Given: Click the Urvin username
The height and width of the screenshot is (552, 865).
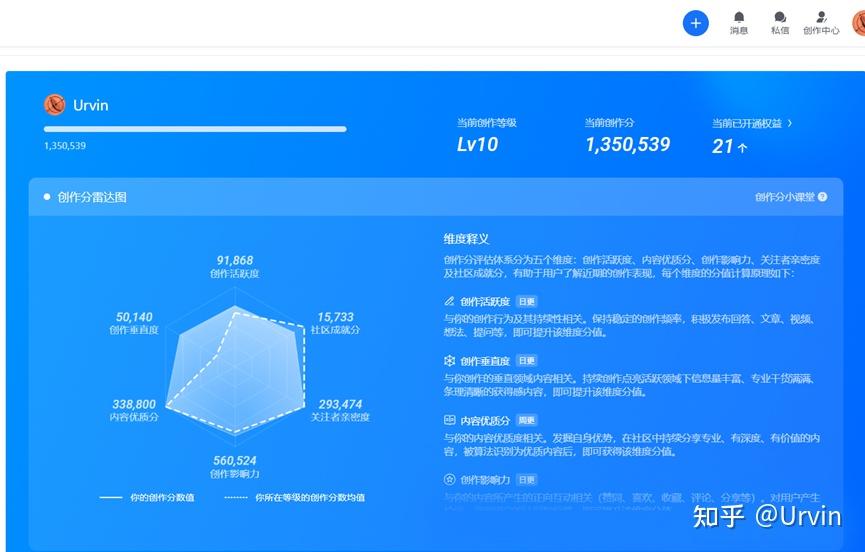Looking at the screenshot, I should coord(90,105).
